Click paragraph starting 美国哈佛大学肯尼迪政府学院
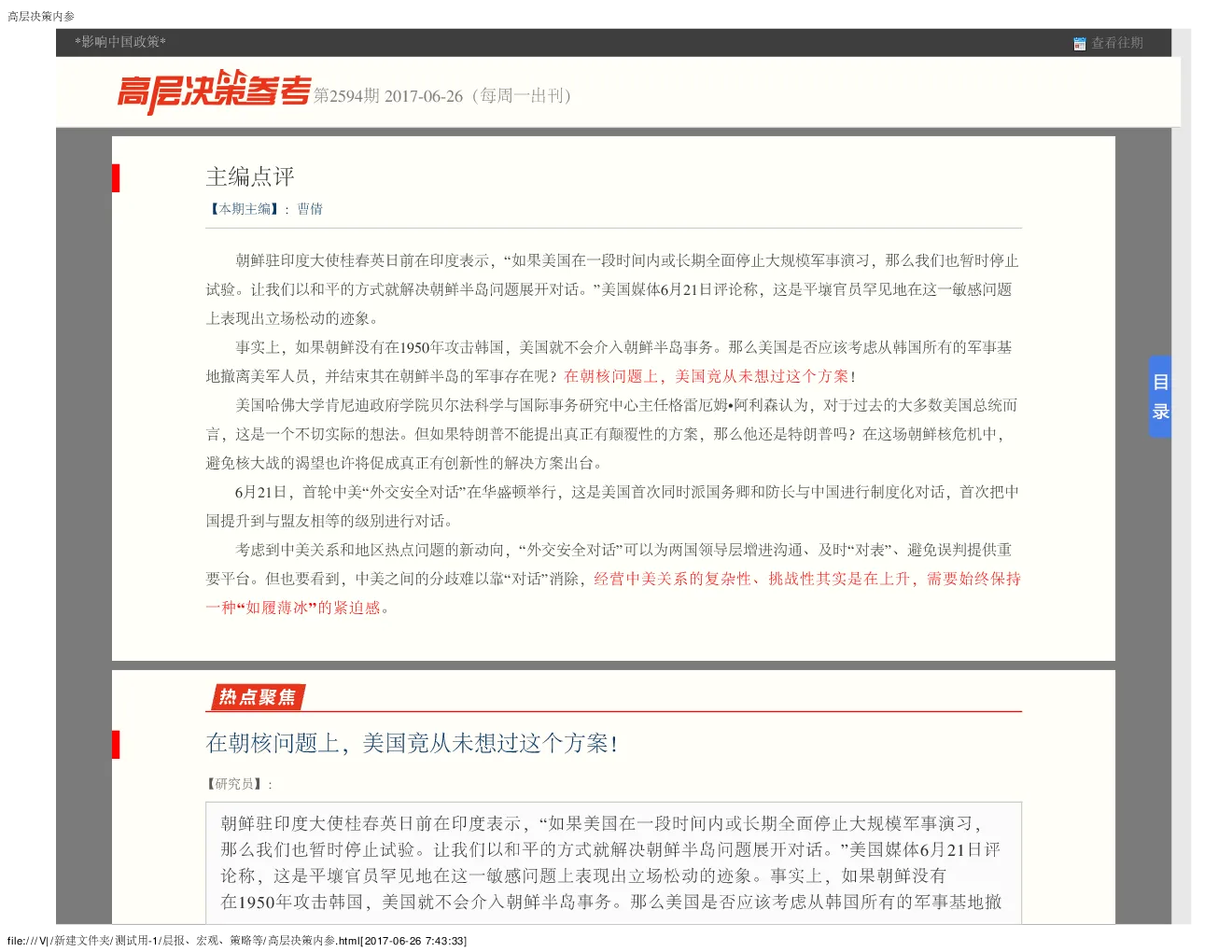This screenshot has height=952, width=1232. [612, 434]
